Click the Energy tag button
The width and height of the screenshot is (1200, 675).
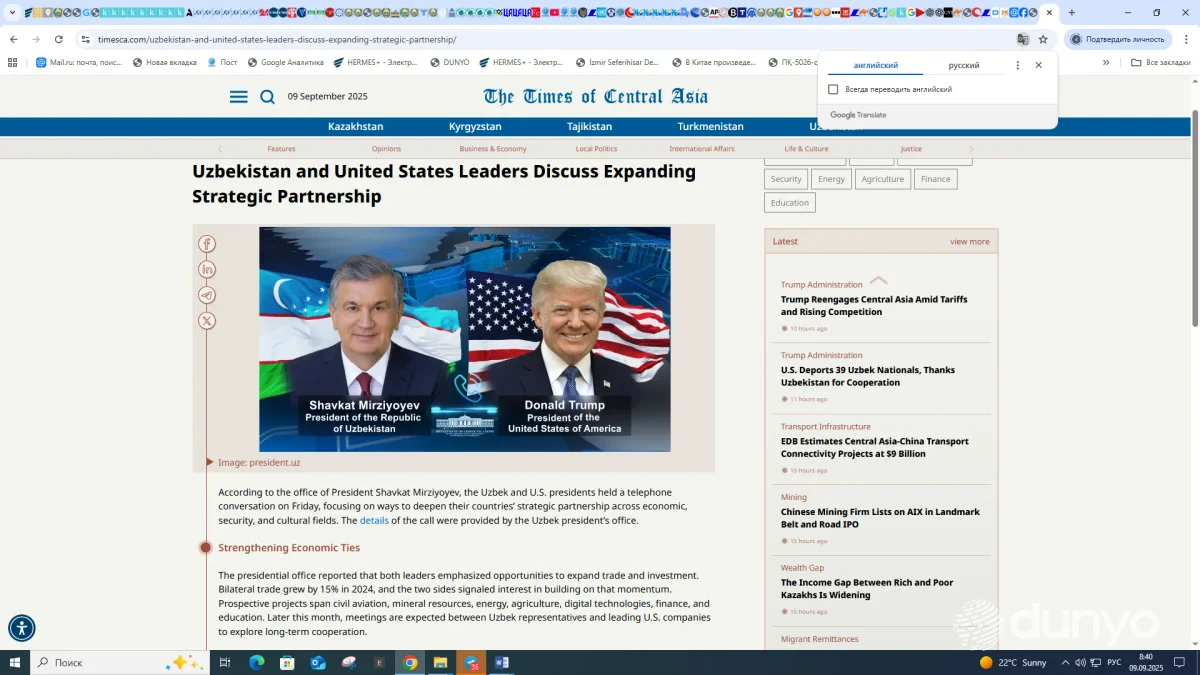831,179
